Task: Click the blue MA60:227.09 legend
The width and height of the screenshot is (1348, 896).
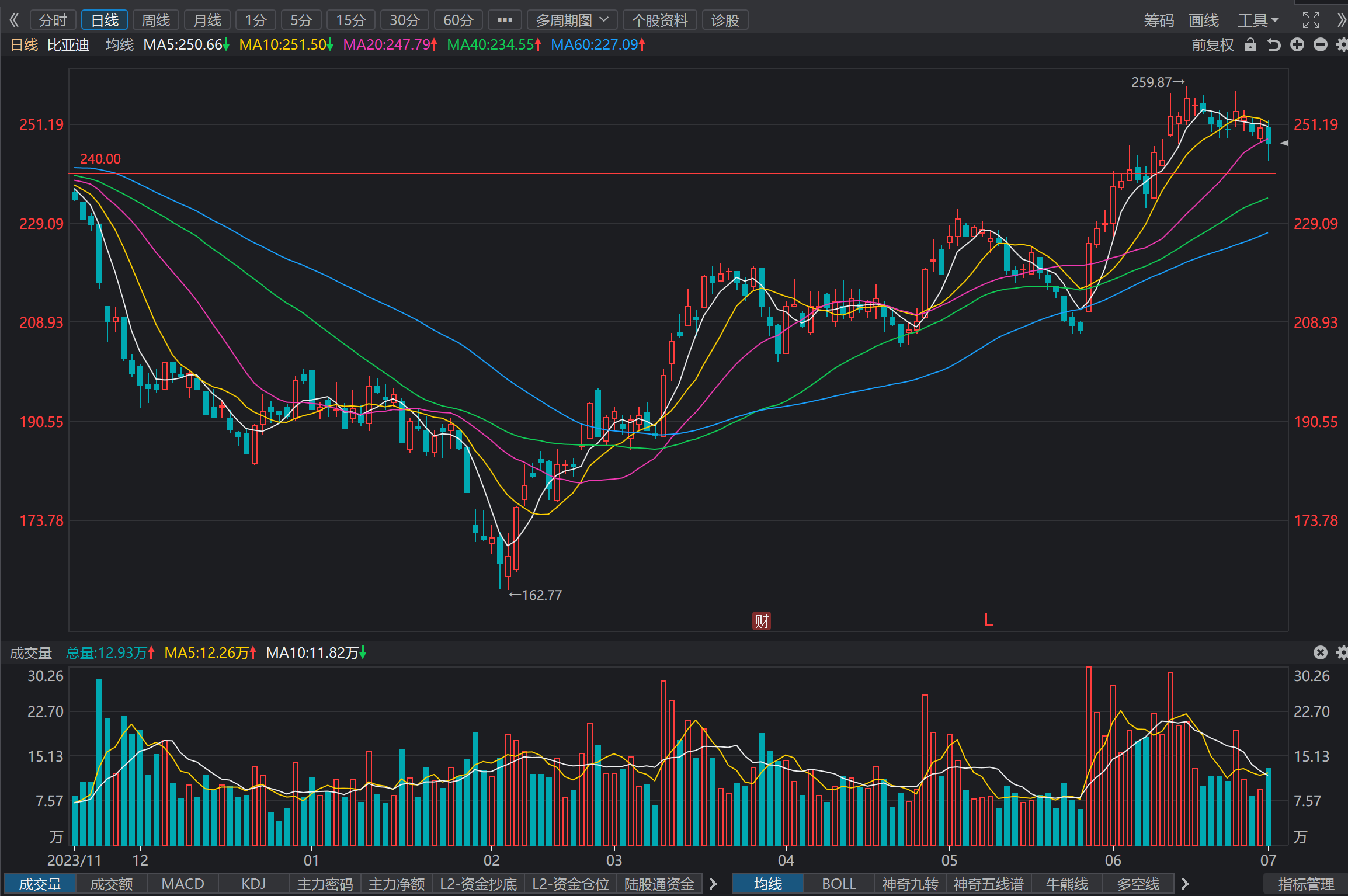Action: (x=598, y=45)
